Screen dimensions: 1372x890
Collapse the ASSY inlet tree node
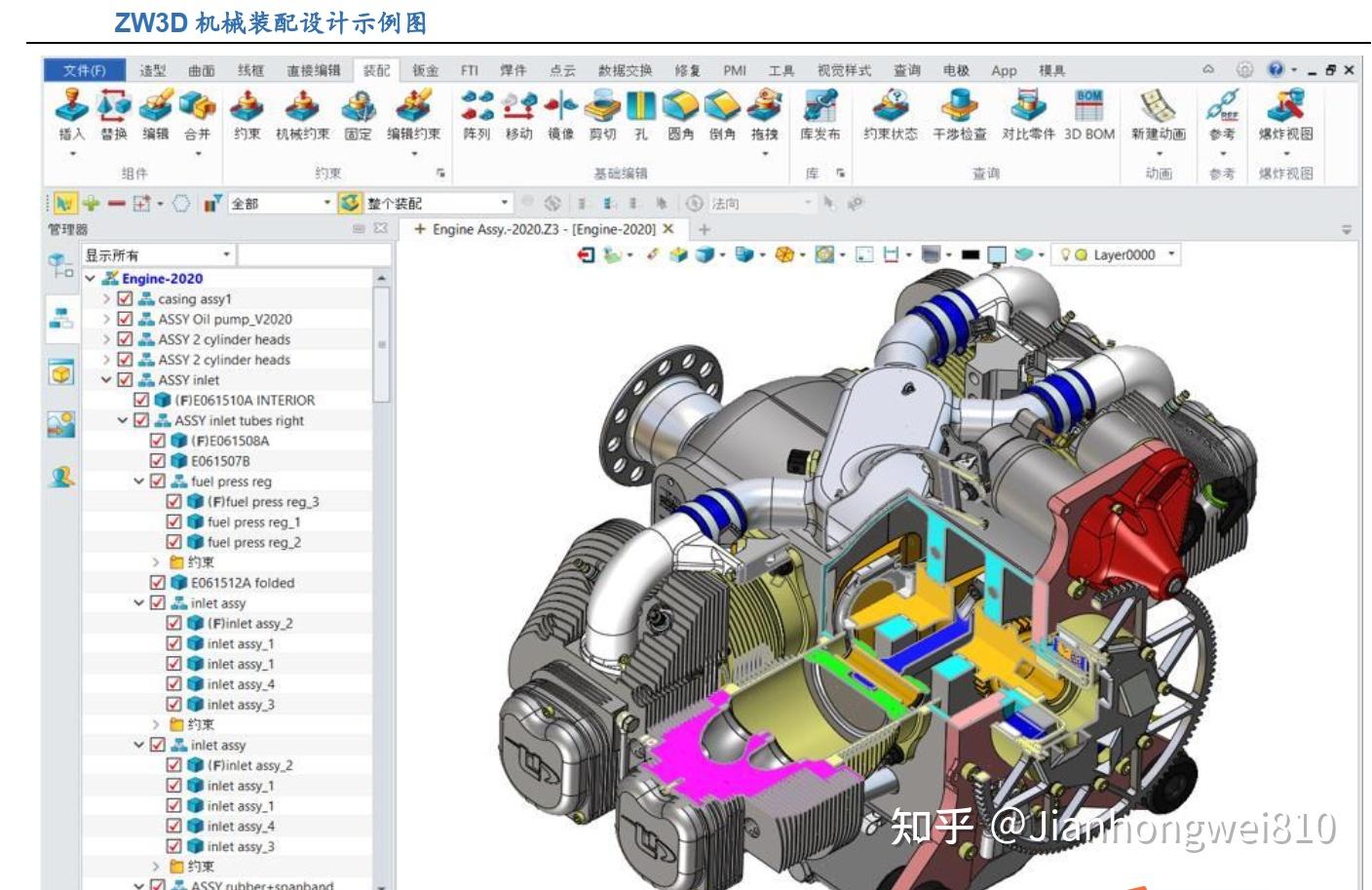click(107, 379)
